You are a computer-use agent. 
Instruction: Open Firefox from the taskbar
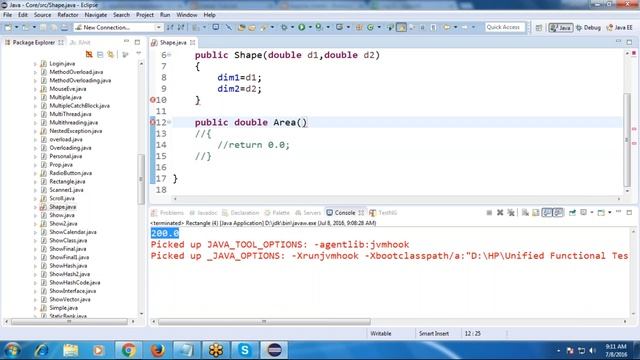click(158, 350)
